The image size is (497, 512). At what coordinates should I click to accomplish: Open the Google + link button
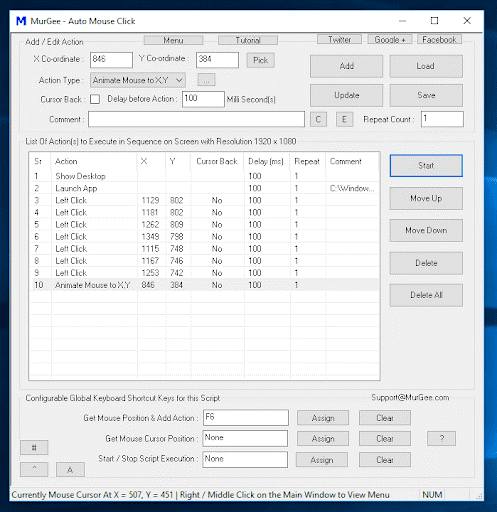coord(390,39)
